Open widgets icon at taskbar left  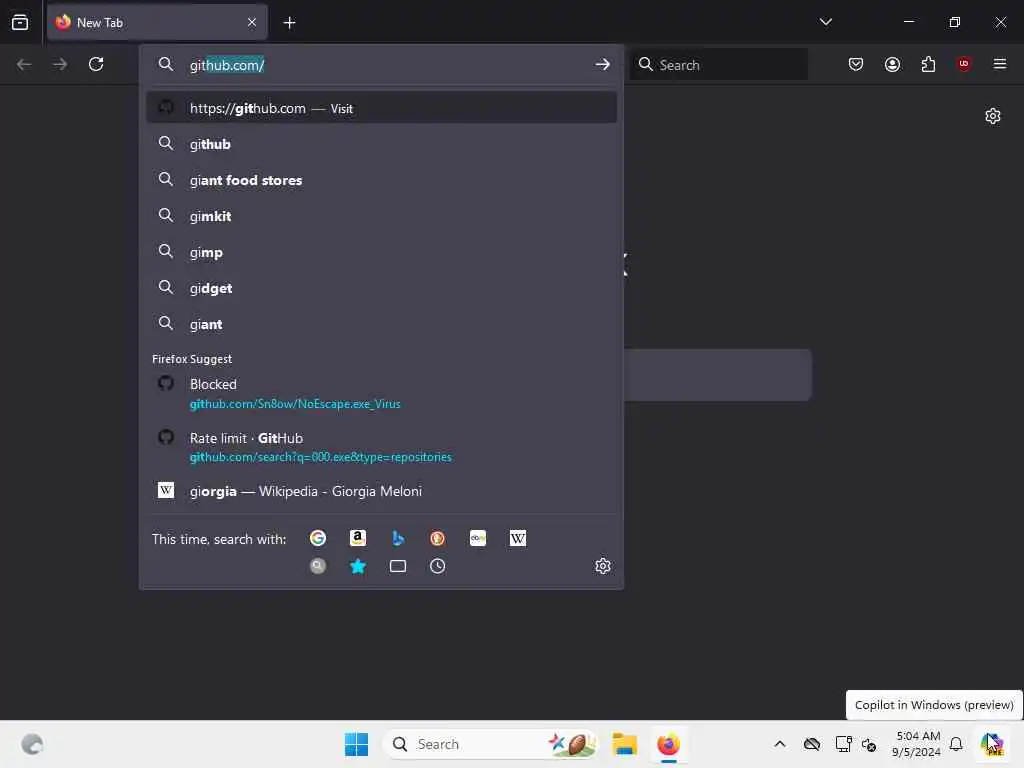pyautogui.click(x=32, y=744)
